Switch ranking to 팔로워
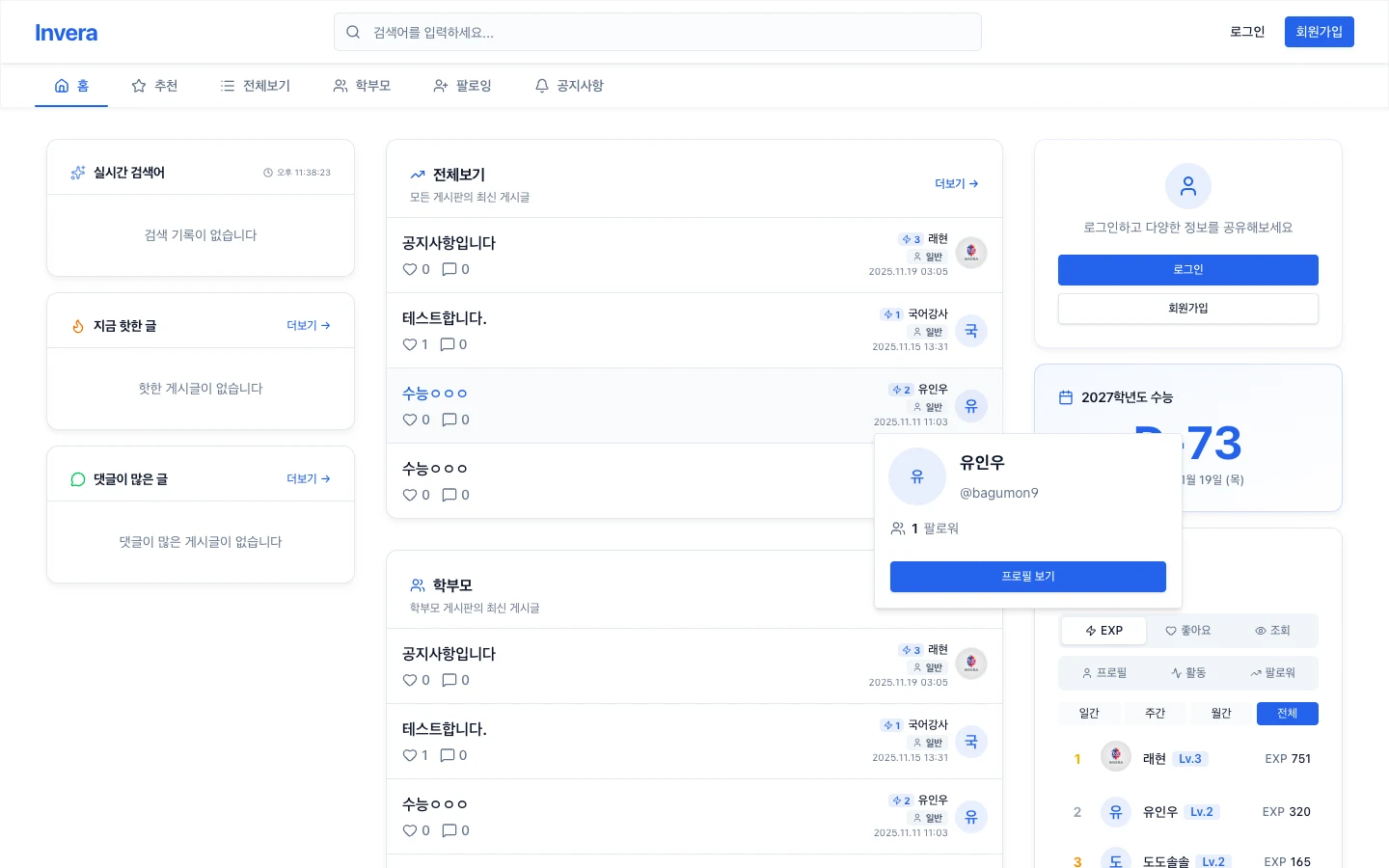Screen dimensions: 1389x868 click(x=1272, y=673)
